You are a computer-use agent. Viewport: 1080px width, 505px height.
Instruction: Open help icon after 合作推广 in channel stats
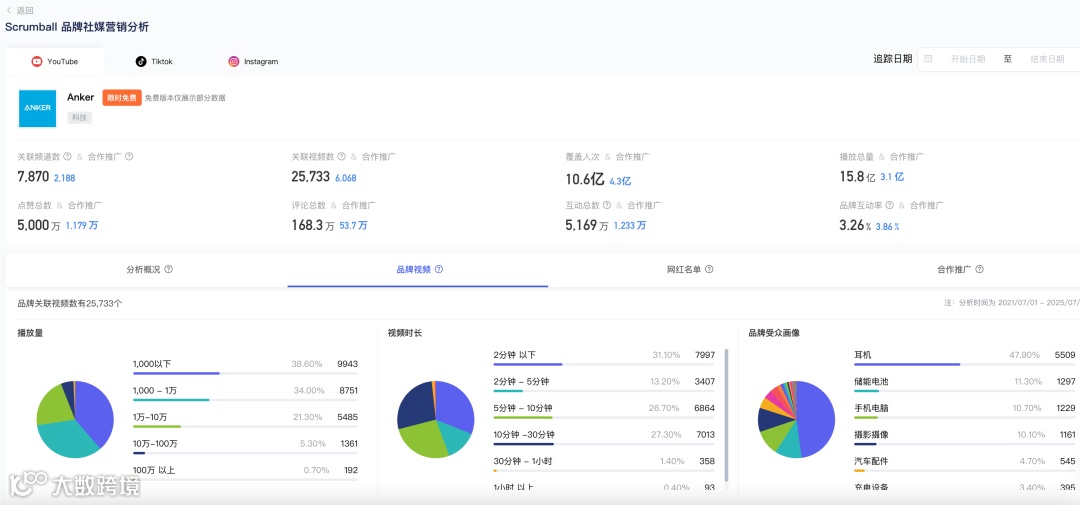(x=129, y=156)
